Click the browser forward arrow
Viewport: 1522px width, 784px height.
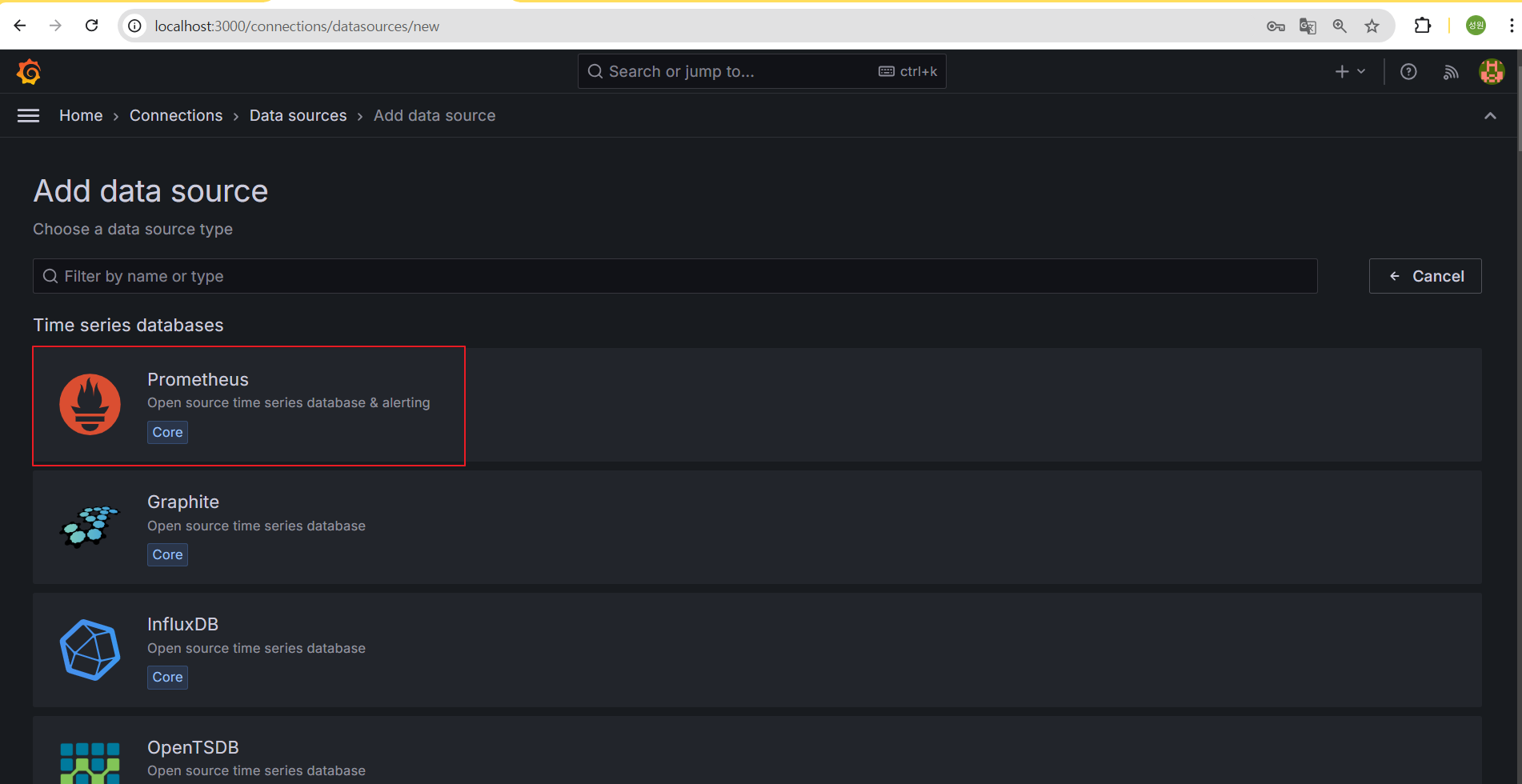coord(55,26)
